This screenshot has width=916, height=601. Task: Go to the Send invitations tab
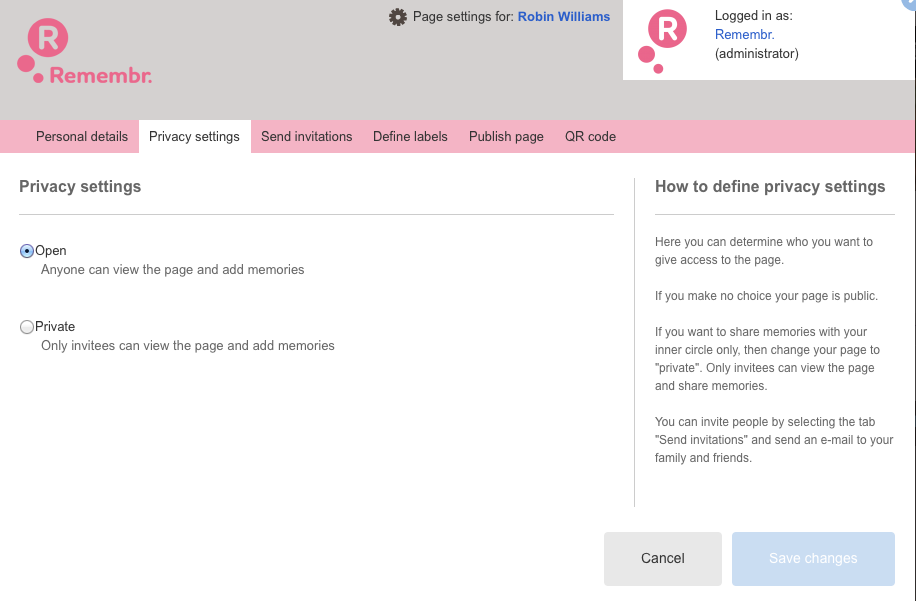(306, 136)
